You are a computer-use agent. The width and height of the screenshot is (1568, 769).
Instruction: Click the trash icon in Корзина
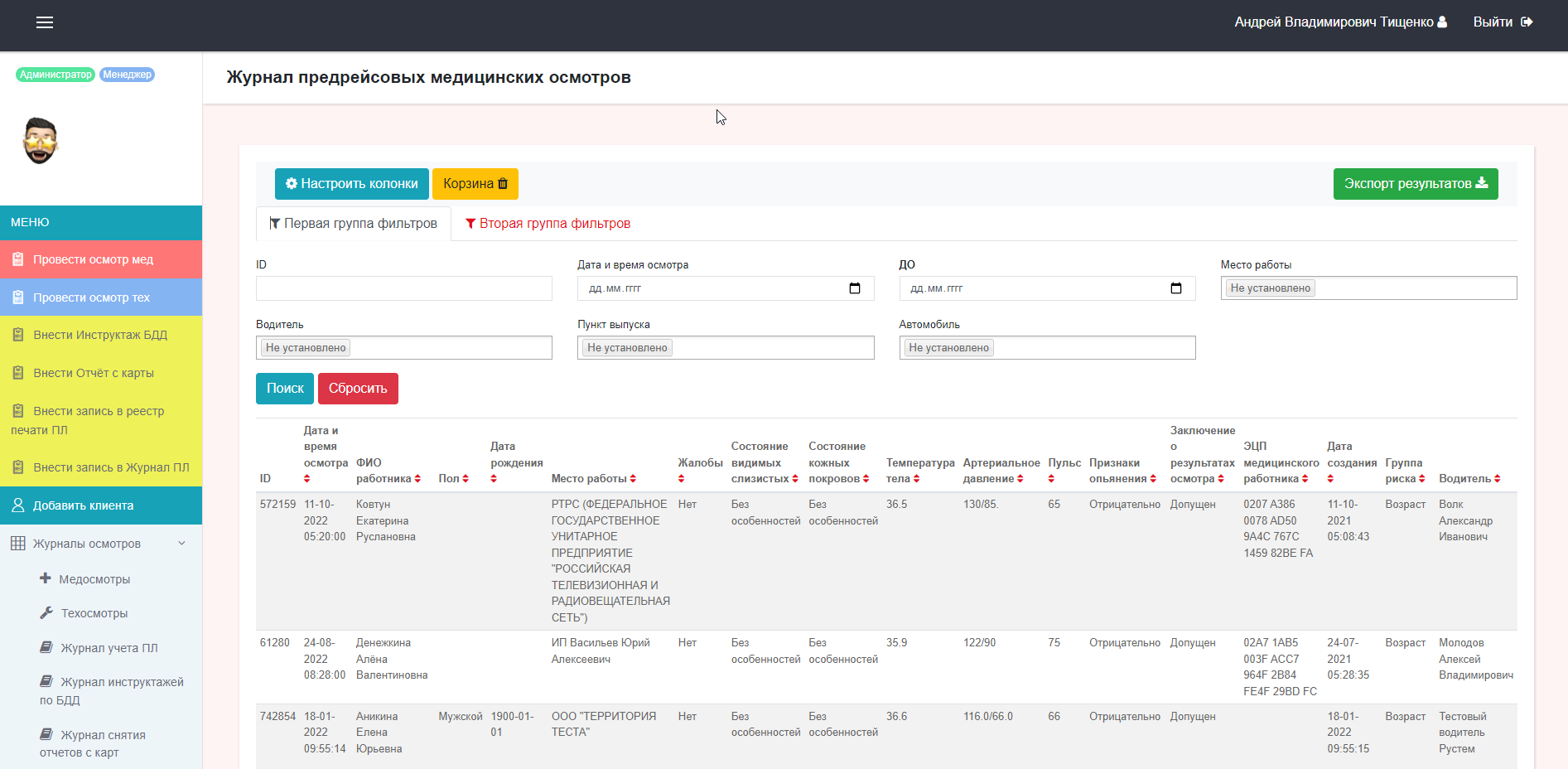pos(503,184)
